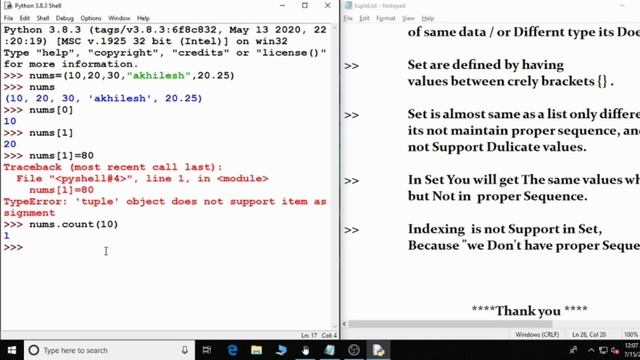The width and height of the screenshot is (640, 360).
Task: Open the Edit menu in Python Shell
Action: click(x=24, y=18)
